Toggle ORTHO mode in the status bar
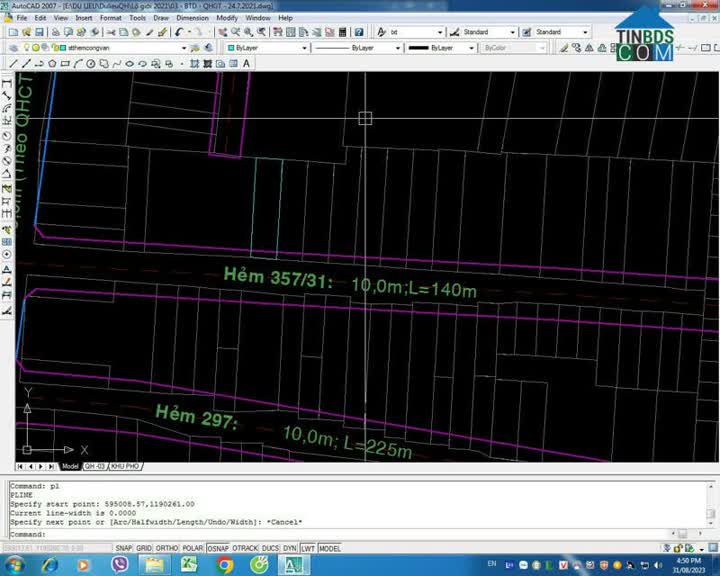This screenshot has height=576, width=720. (x=167, y=548)
